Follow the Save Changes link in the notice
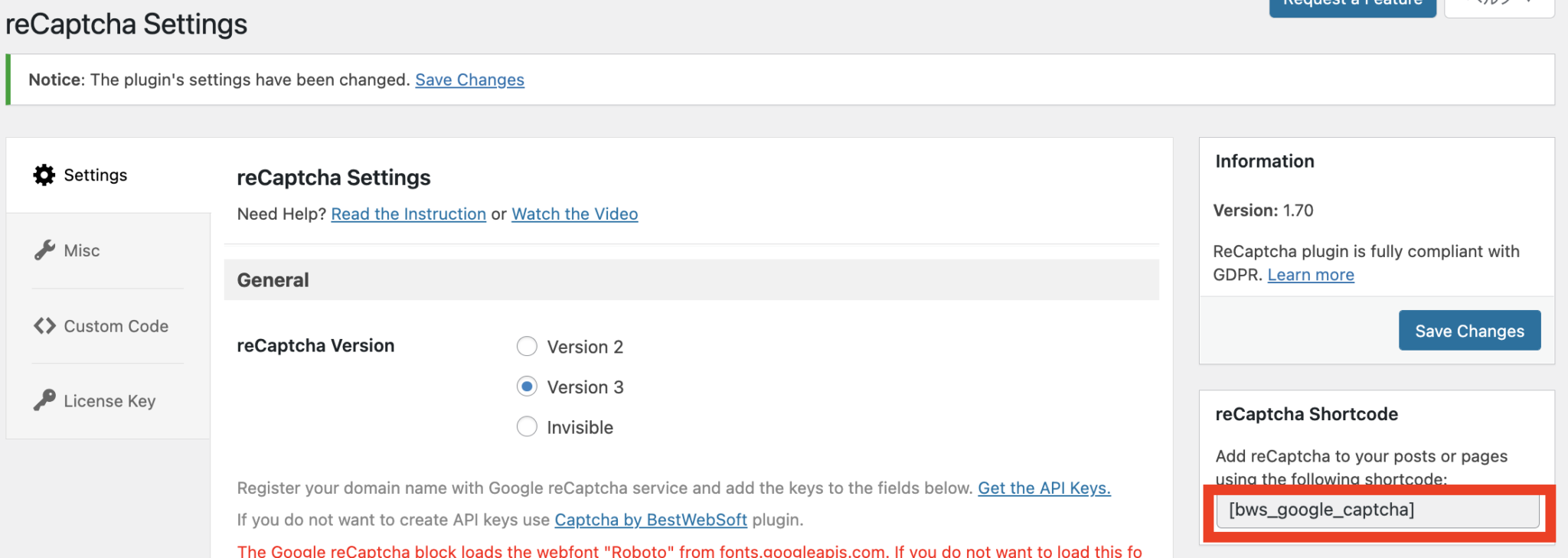This screenshot has width=1568, height=558. 469,80
